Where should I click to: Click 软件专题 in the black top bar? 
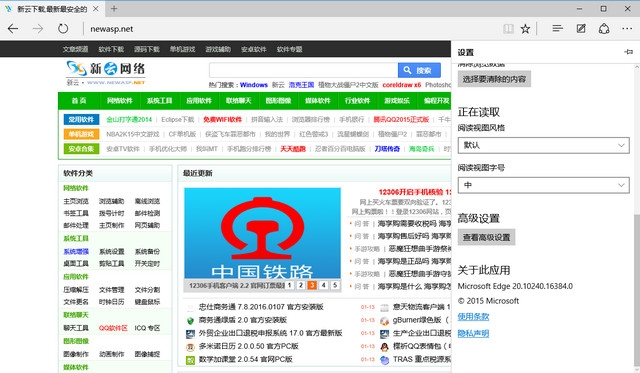tap(289, 49)
